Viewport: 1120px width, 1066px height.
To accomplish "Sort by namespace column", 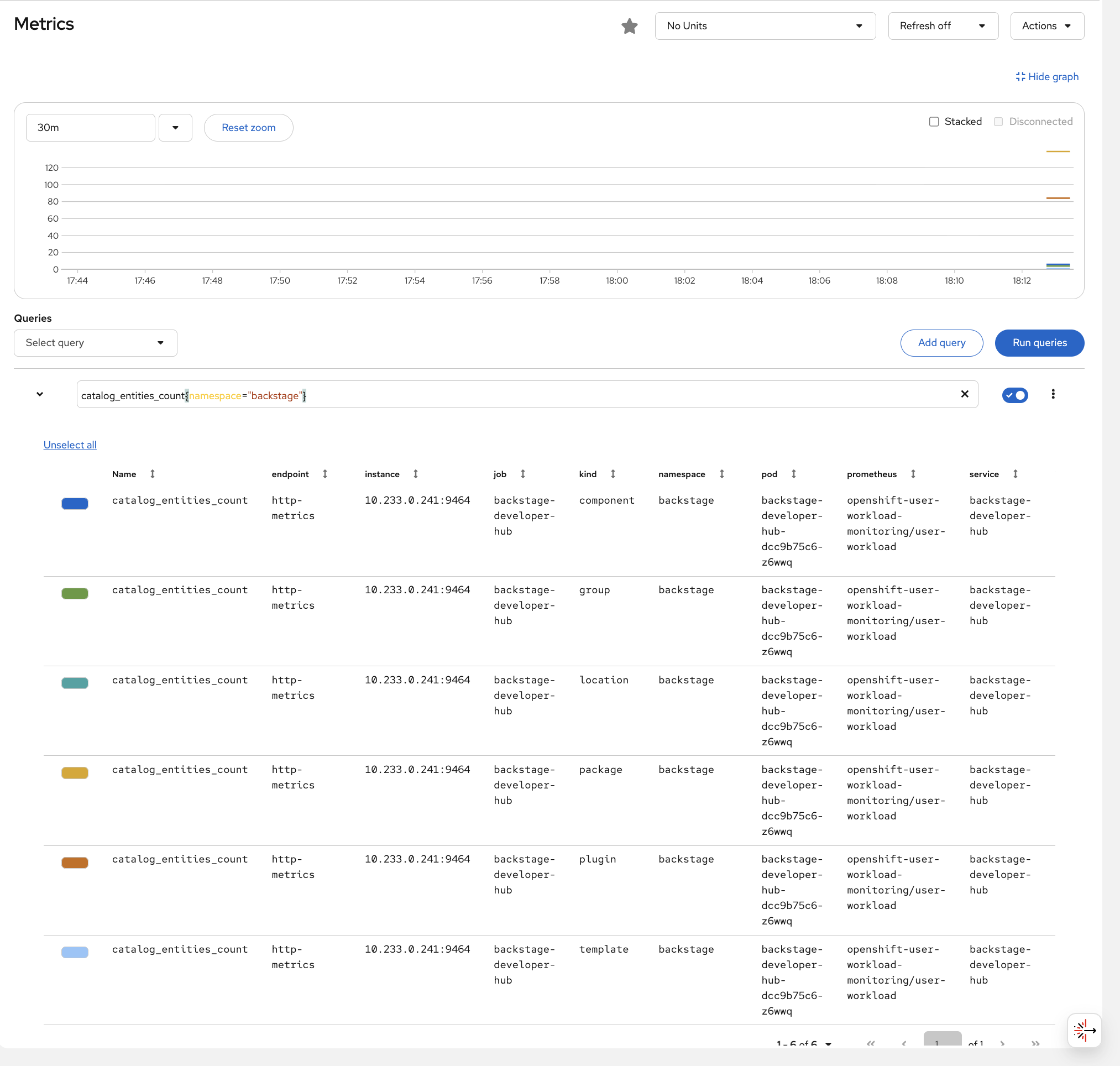I will (721, 474).
